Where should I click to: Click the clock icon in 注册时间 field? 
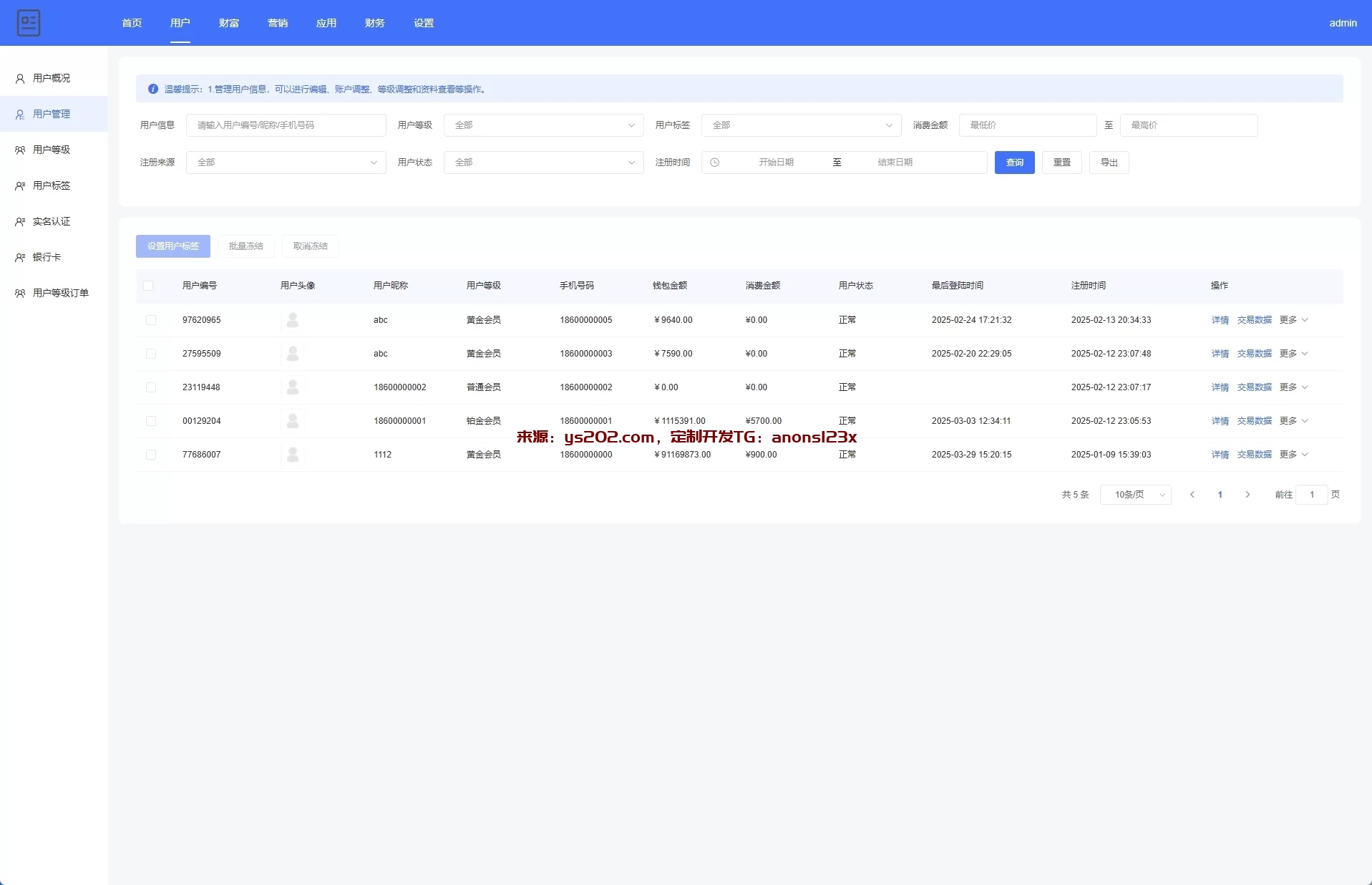click(x=714, y=163)
